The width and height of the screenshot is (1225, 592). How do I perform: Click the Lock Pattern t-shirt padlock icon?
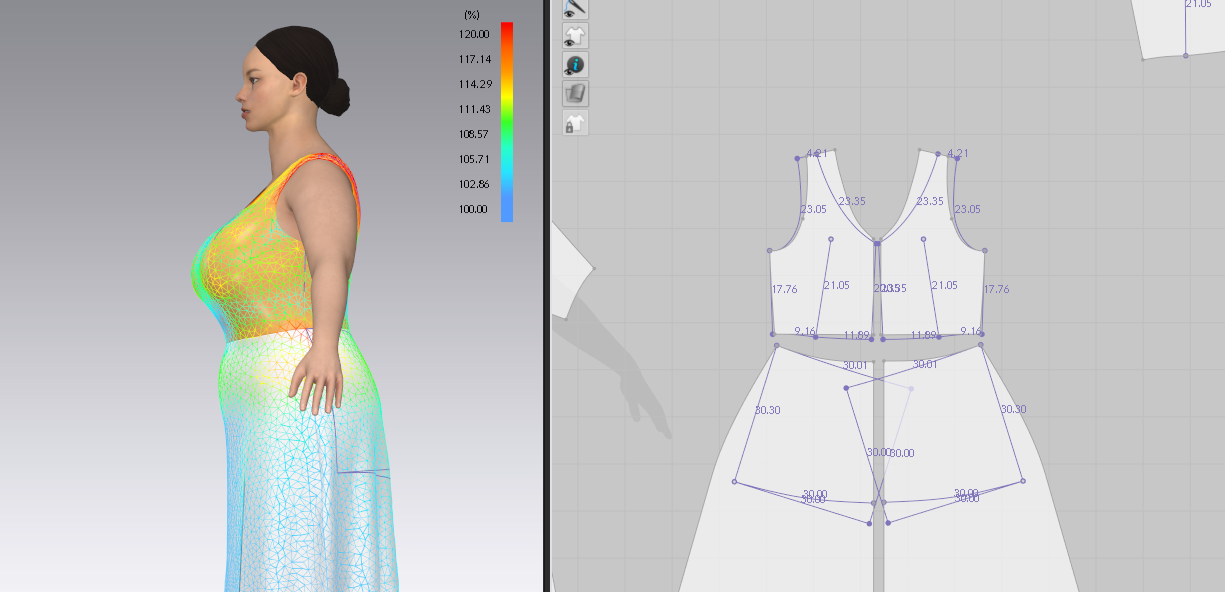[575, 123]
